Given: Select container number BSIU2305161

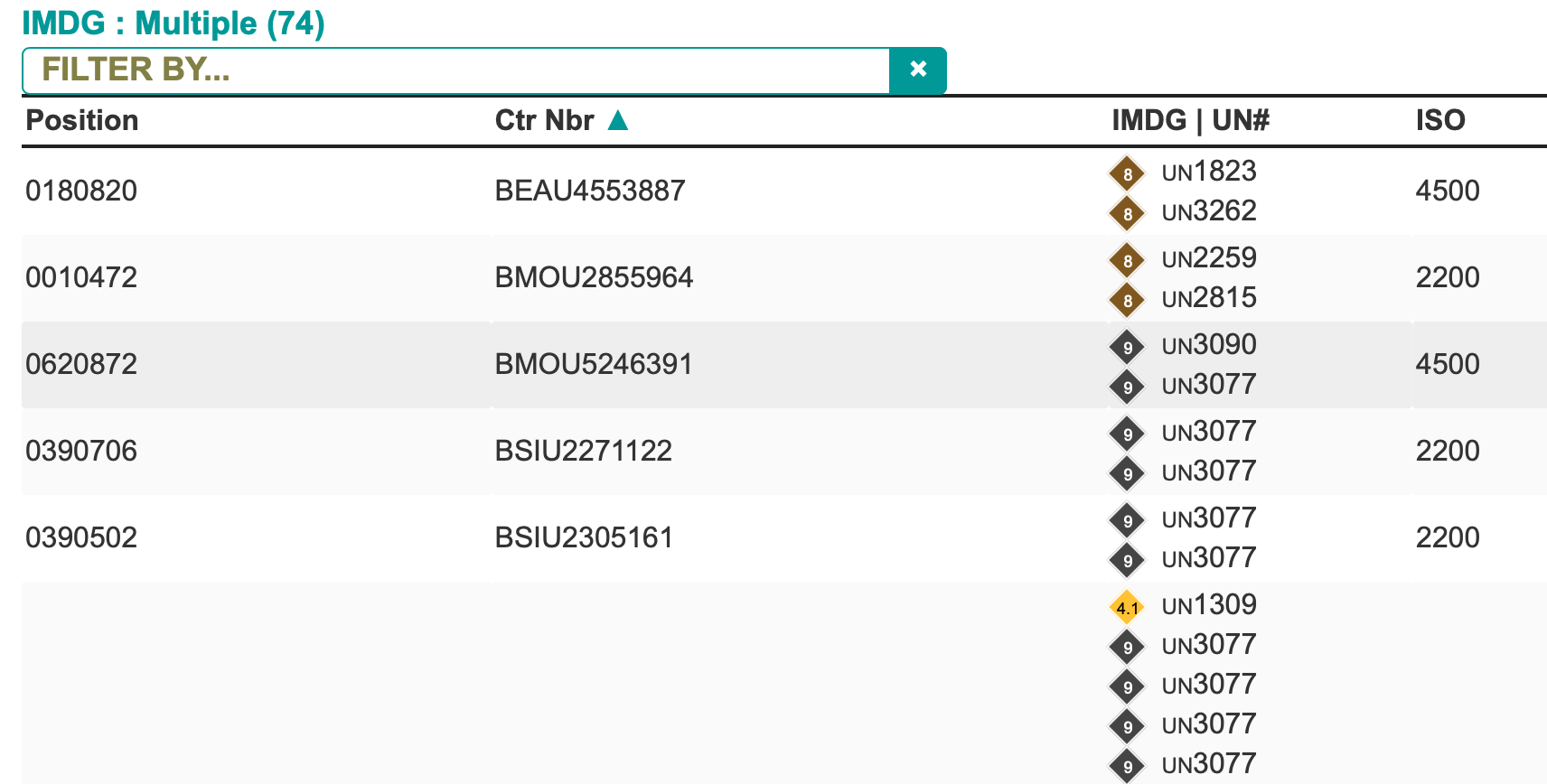Looking at the screenshot, I should [x=584, y=537].
